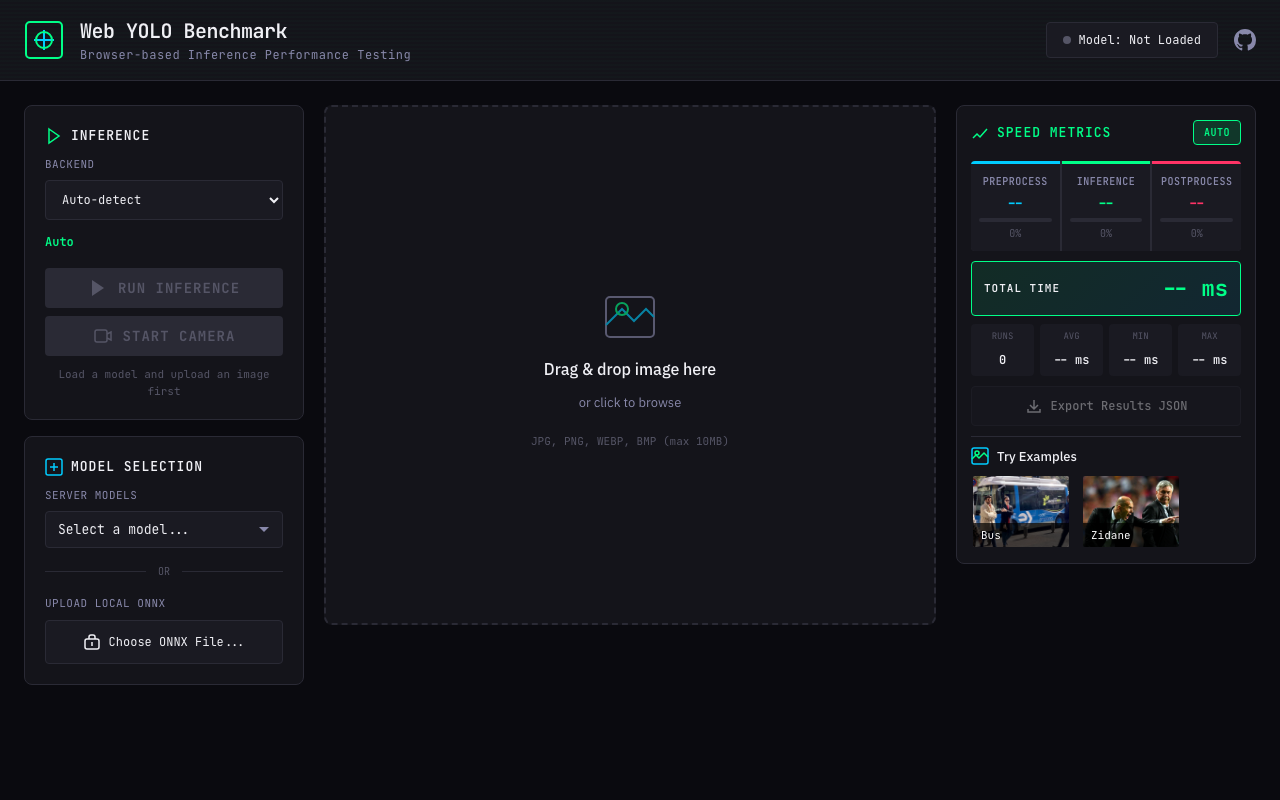Viewport: 1280px width, 800px height.
Task: Load the Bus example image
Action: click(x=1021, y=511)
